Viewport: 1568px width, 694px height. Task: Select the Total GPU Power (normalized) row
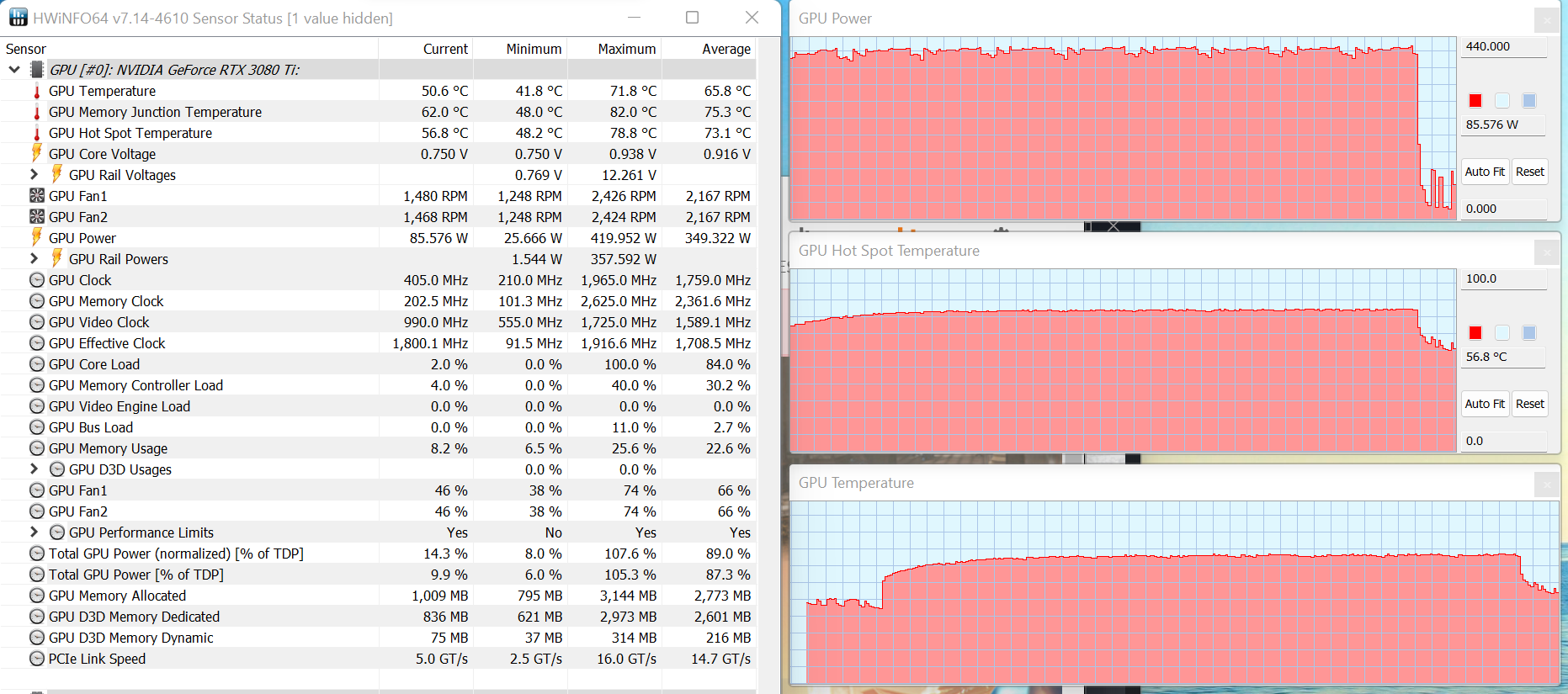378,554
